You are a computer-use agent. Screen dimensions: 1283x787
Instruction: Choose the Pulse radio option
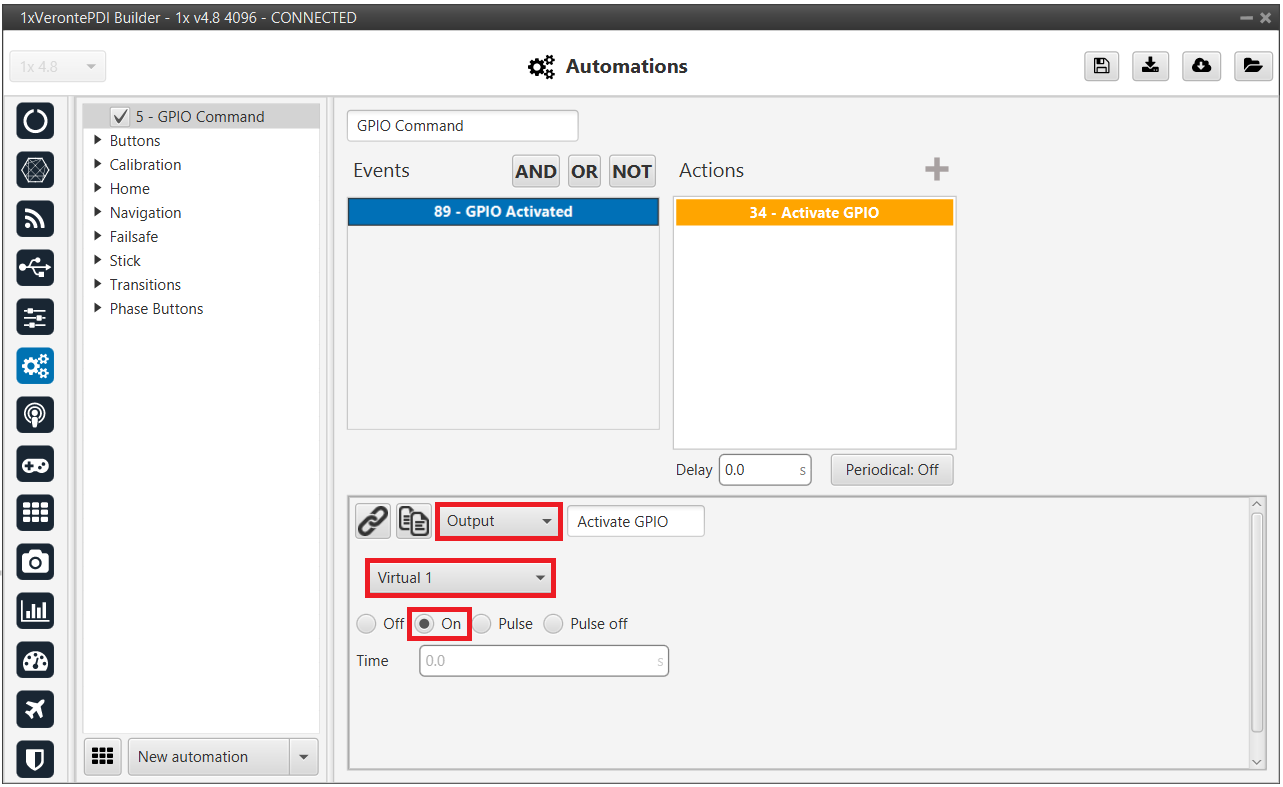[483, 624]
